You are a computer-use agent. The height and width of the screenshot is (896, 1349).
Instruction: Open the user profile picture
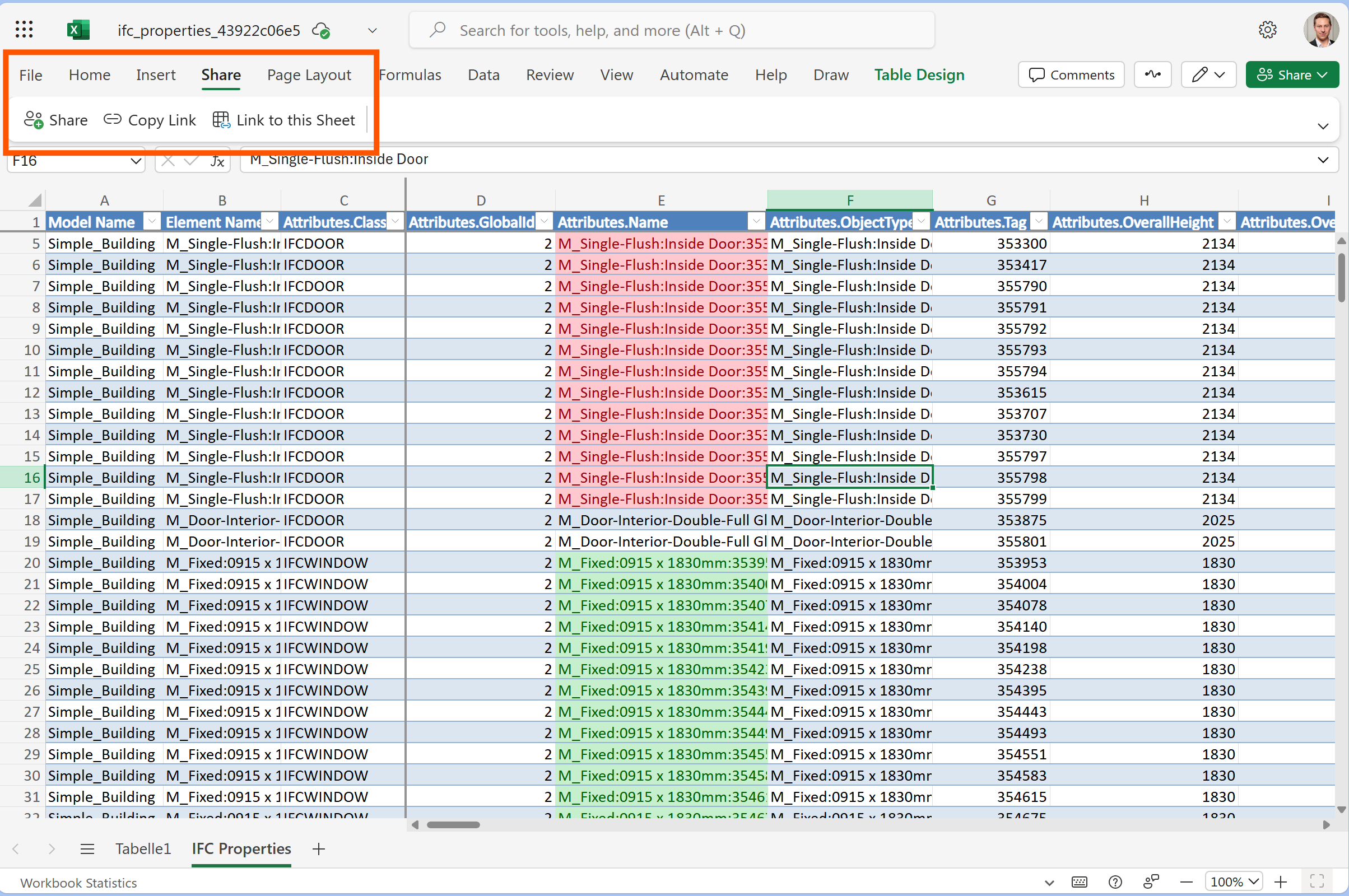pos(1321,30)
